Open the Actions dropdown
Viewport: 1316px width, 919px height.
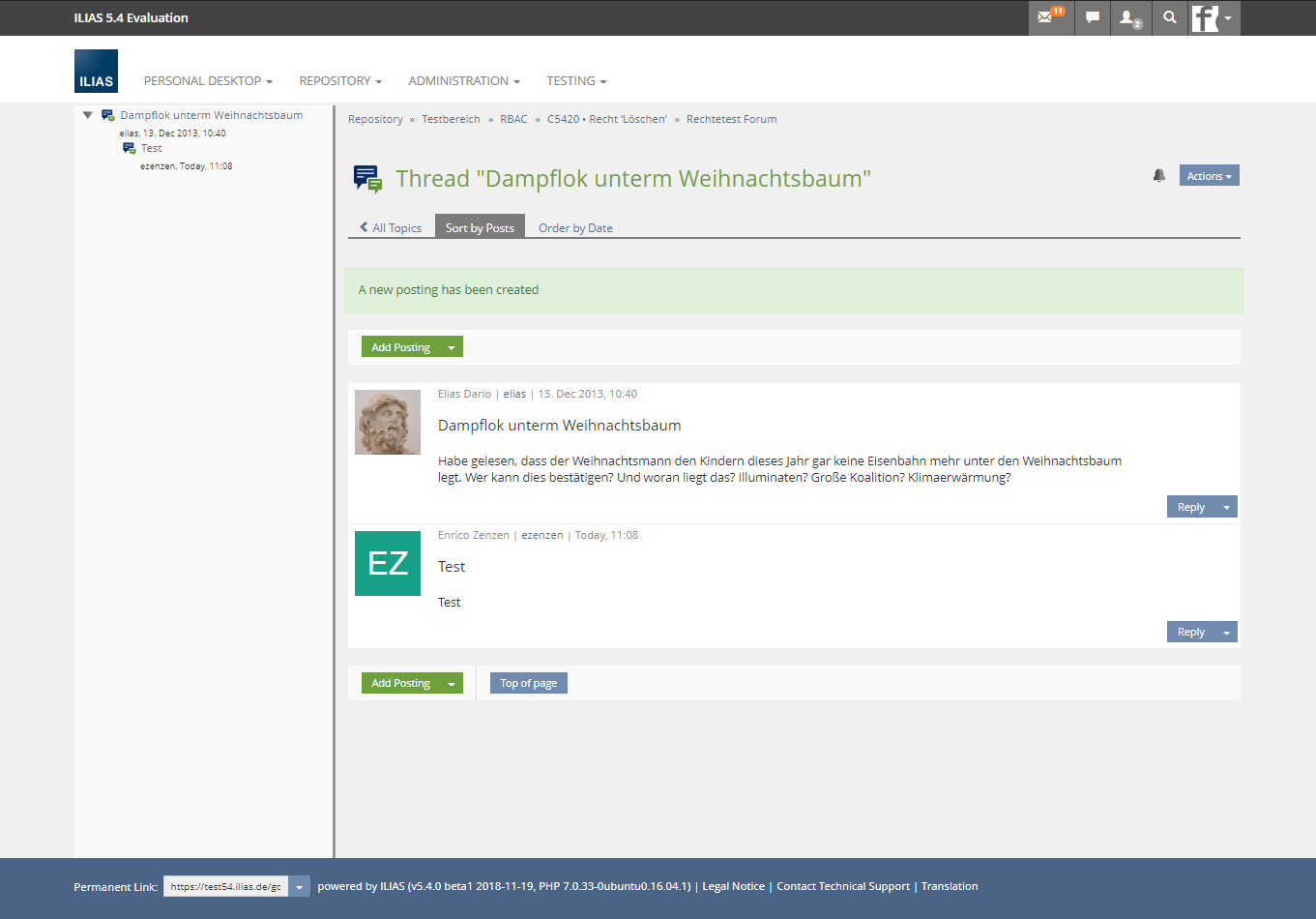1209,176
